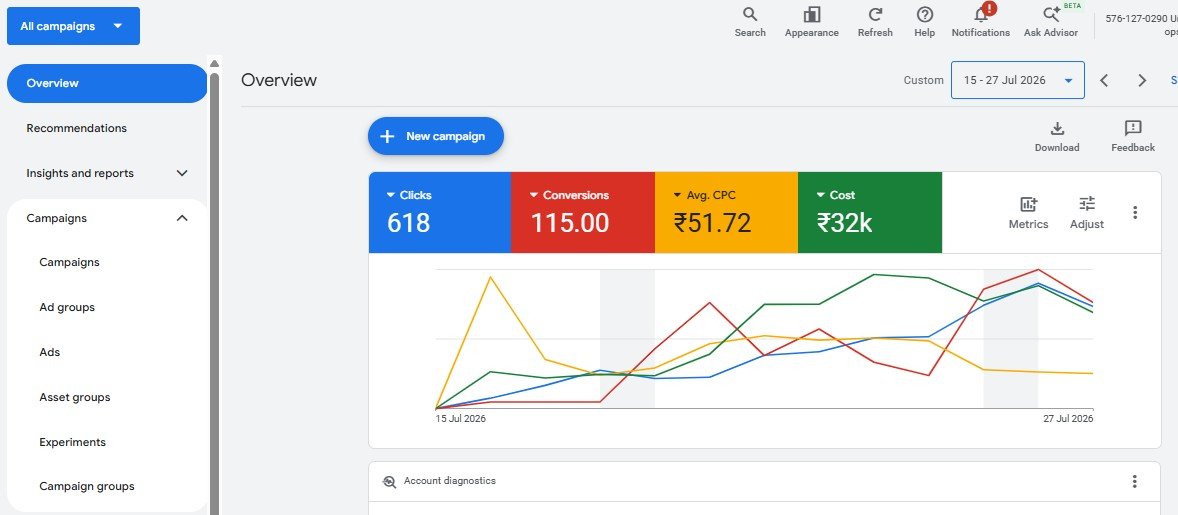This screenshot has height=515, width=1178.
Task: Go to previous date range arrow
Action: click(1104, 80)
